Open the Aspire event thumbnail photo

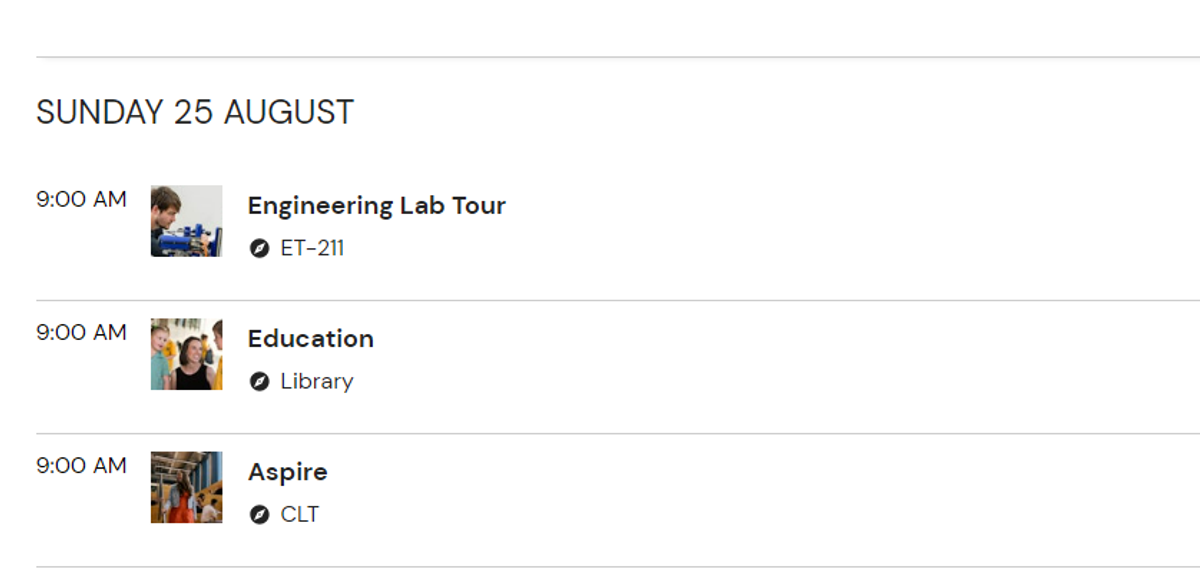(187, 487)
